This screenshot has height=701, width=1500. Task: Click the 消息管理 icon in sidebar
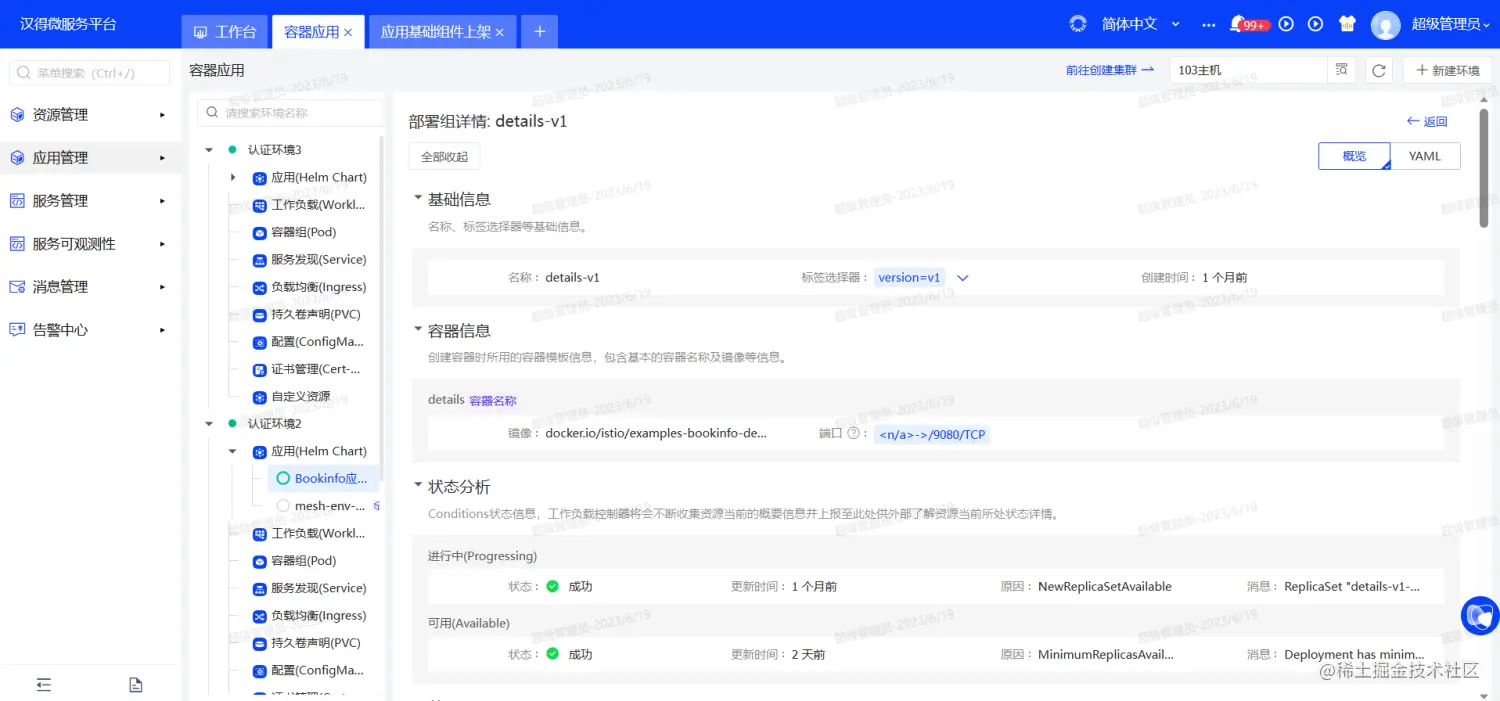pos(17,287)
